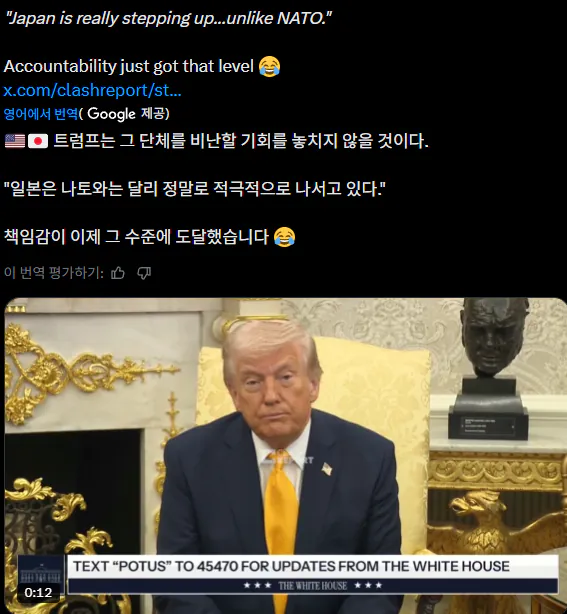Click the "영어에서 번역" translation link

coord(41,114)
